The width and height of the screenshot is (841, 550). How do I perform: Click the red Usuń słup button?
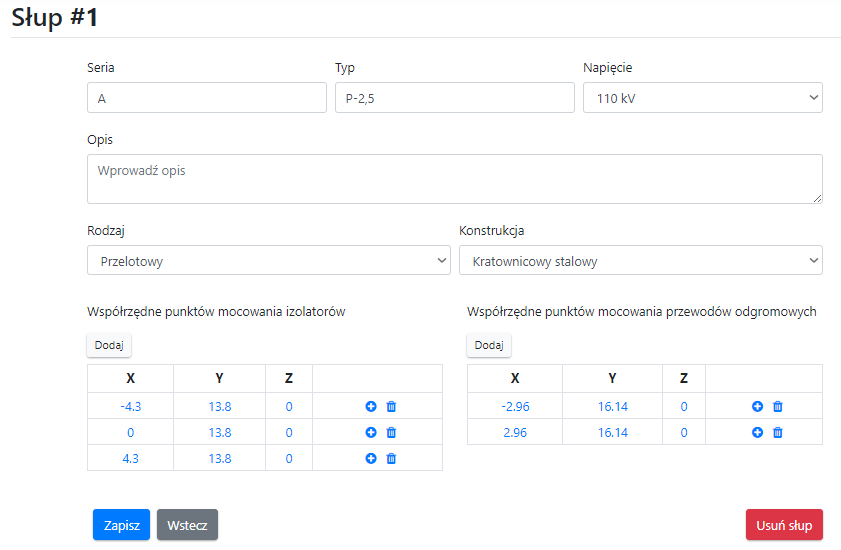point(783,525)
